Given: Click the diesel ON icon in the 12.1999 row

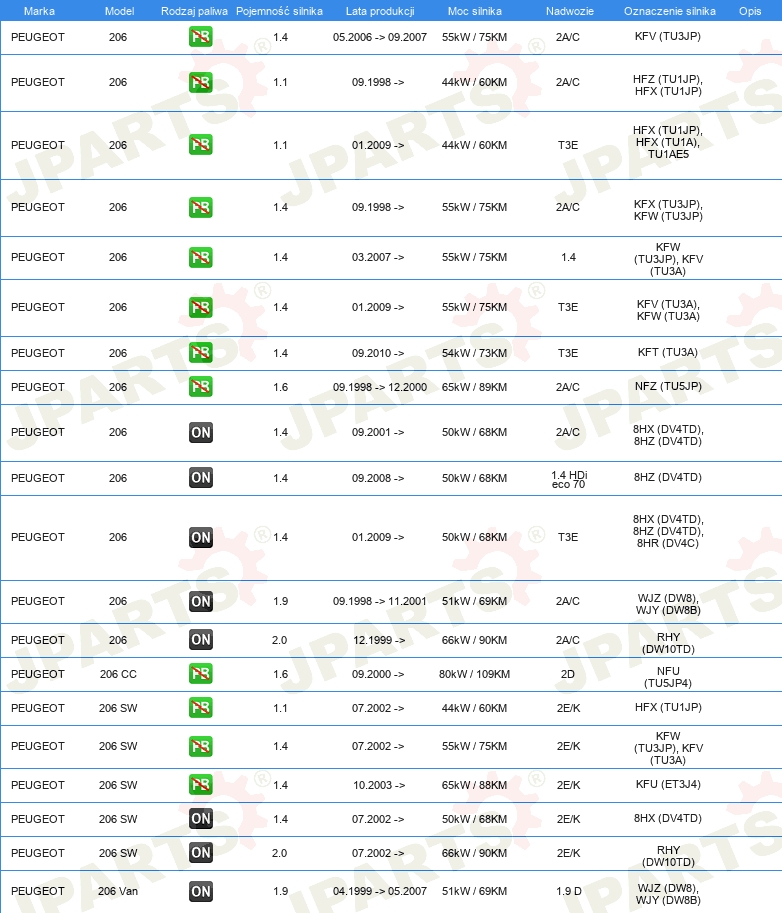Looking at the screenshot, I should point(200,640).
